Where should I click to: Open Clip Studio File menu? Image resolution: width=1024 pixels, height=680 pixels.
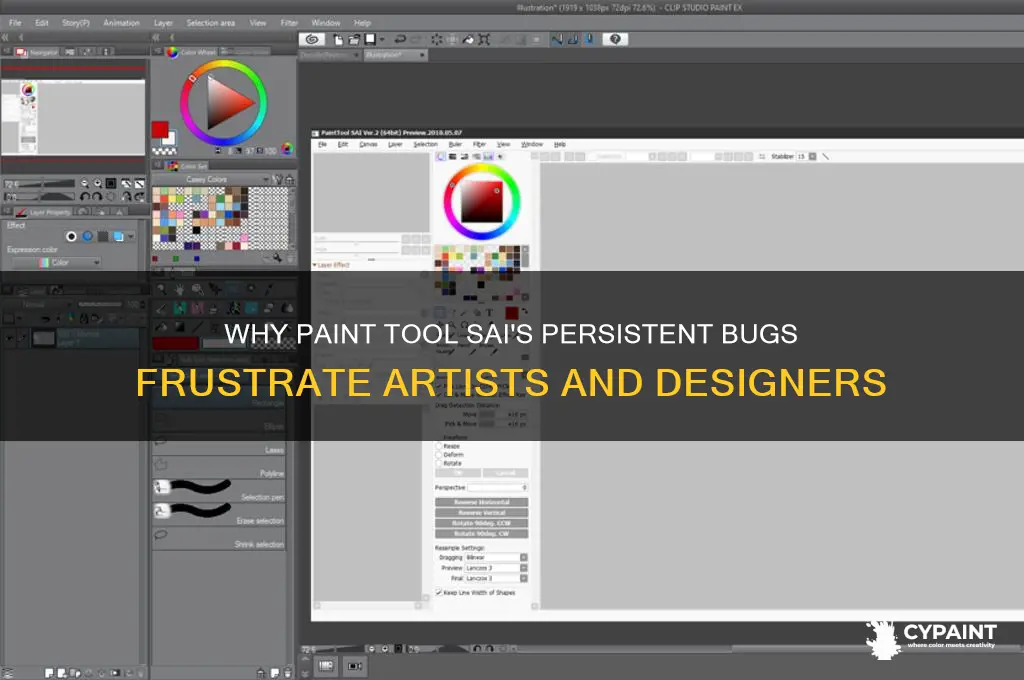click(x=15, y=22)
